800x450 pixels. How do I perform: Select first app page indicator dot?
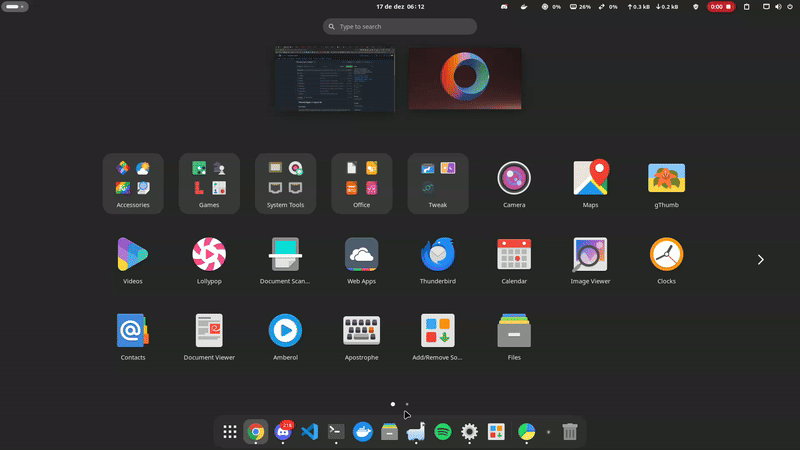(x=393, y=404)
